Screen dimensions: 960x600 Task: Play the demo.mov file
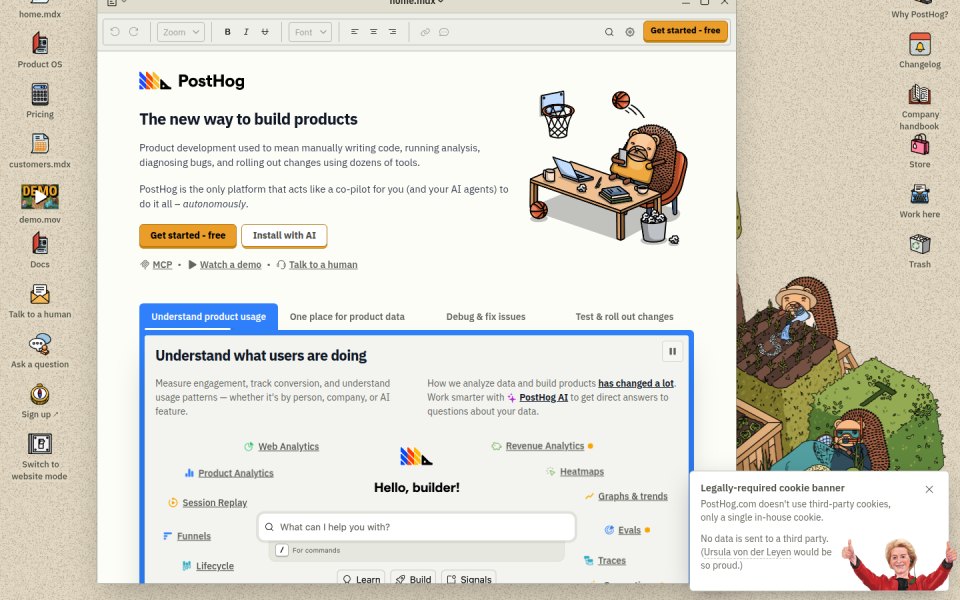(40, 197)
